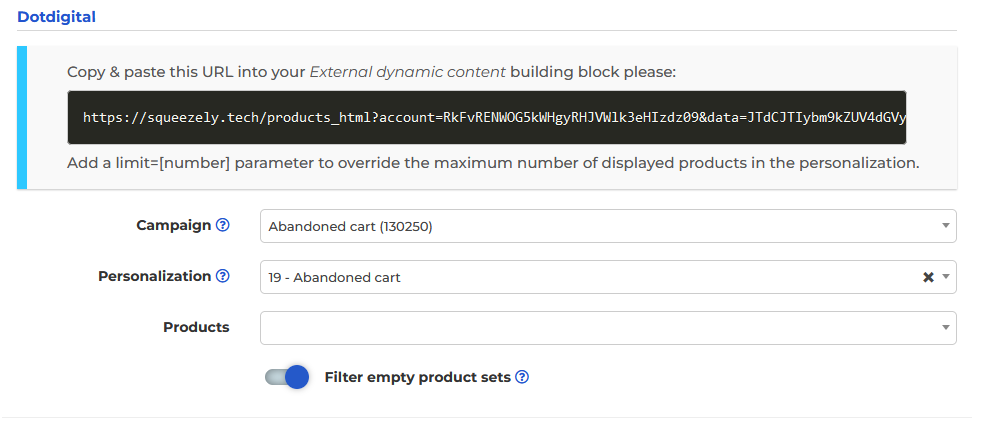Viewport: 985px width, 433px height.
Task: Open the Personalization help question-mark icon
Action: click(222, 276)
